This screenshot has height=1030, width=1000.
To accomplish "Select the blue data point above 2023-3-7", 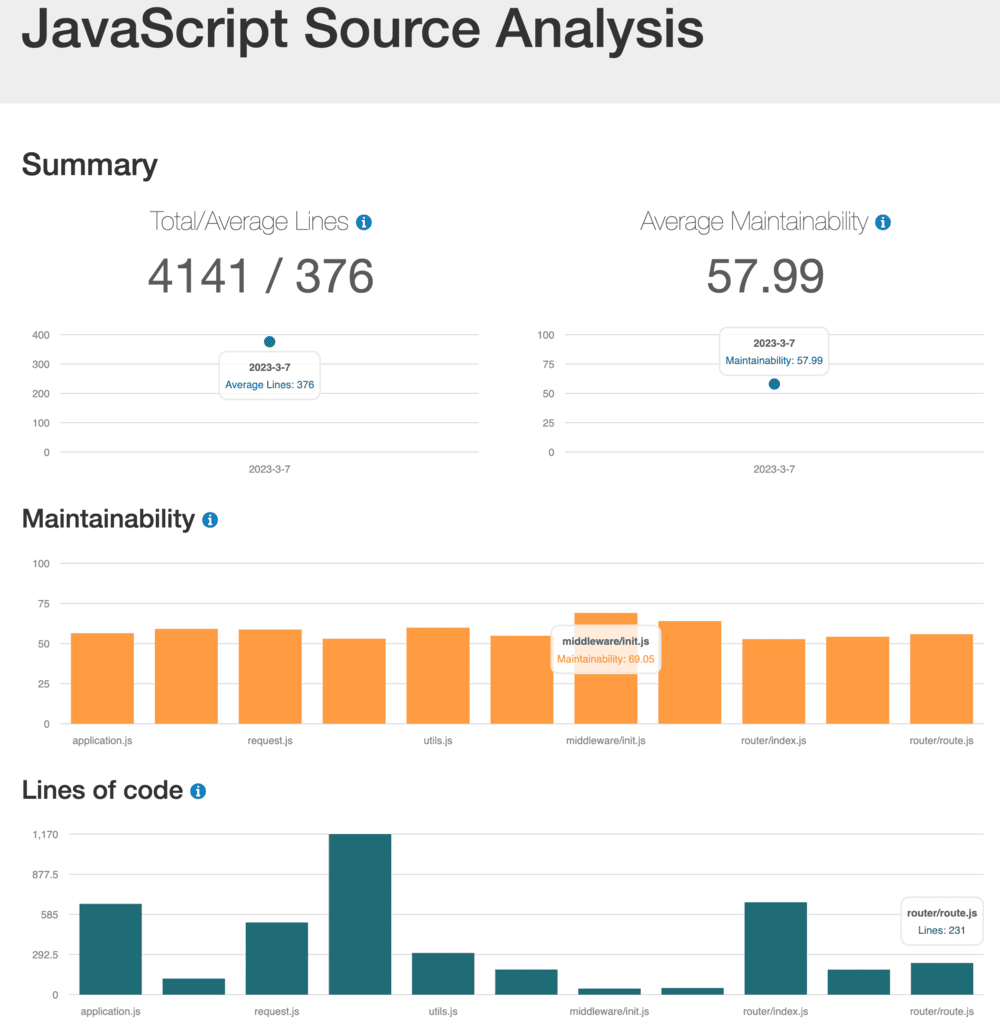I will (x=269, y=341).
